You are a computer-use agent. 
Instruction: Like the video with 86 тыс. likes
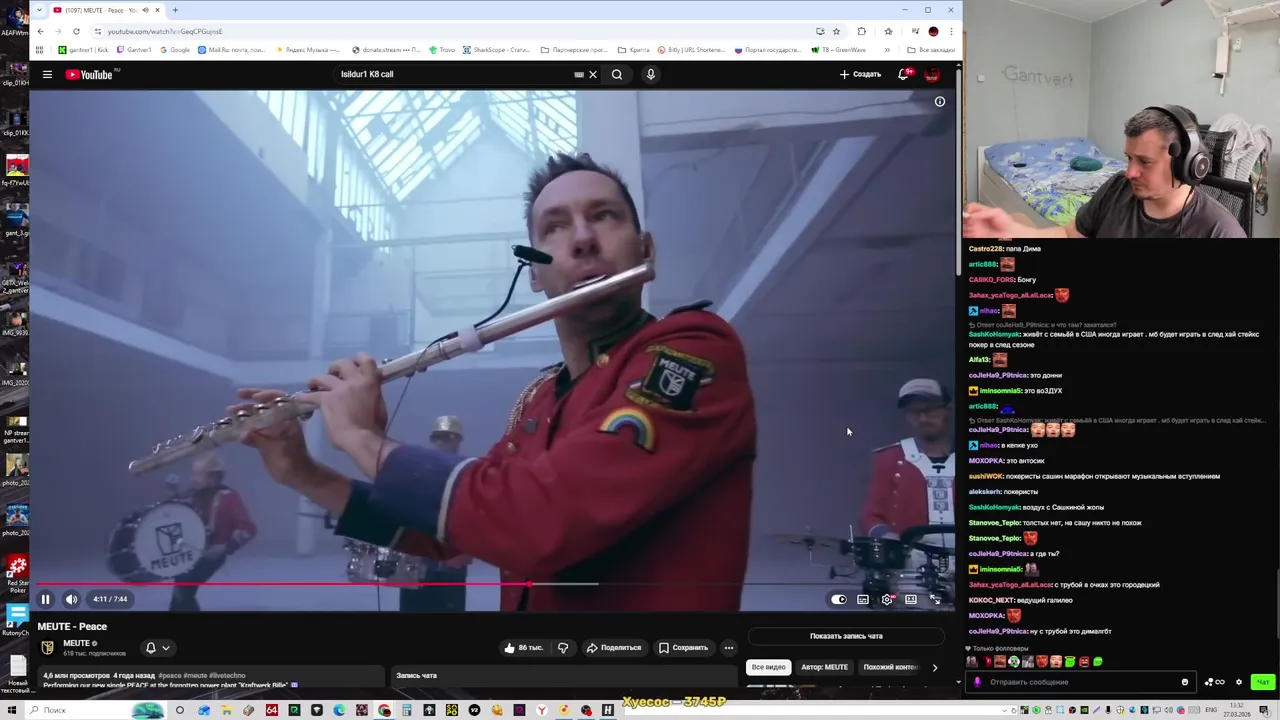tap(524, 647)
